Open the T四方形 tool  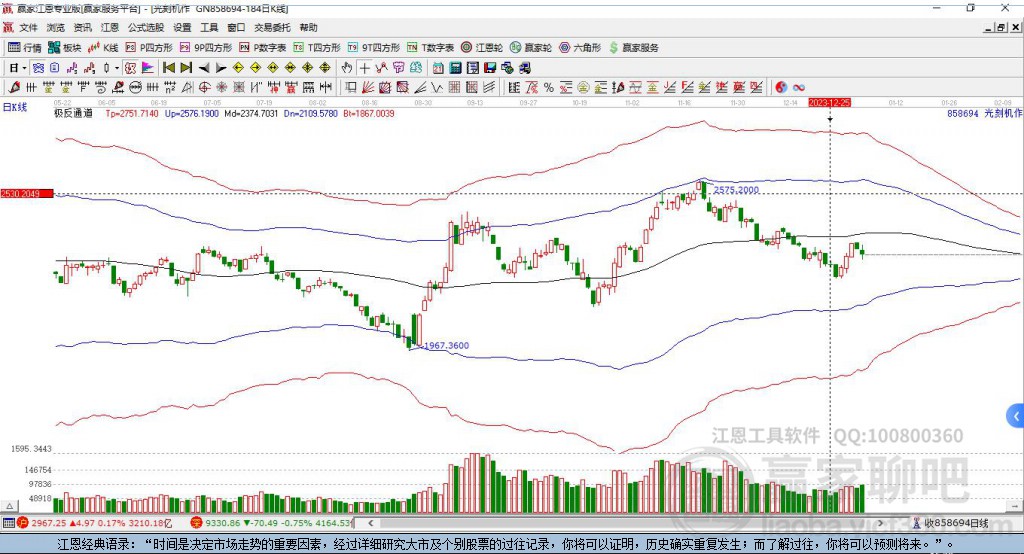pos(317,48)
